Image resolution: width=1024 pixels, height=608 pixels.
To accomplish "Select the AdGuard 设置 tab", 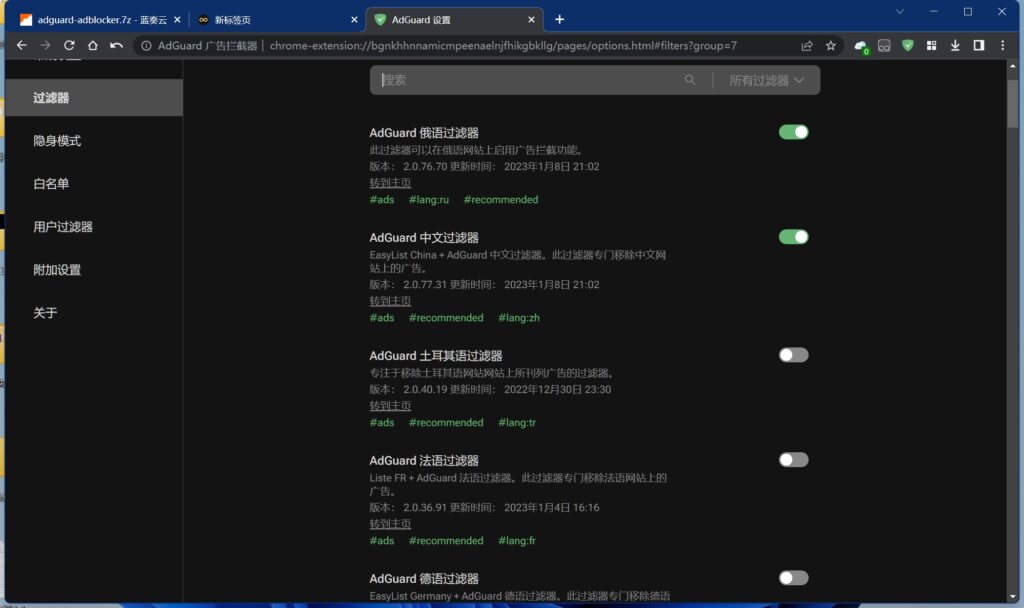I will pyautogui.click(x=454, y=20).
